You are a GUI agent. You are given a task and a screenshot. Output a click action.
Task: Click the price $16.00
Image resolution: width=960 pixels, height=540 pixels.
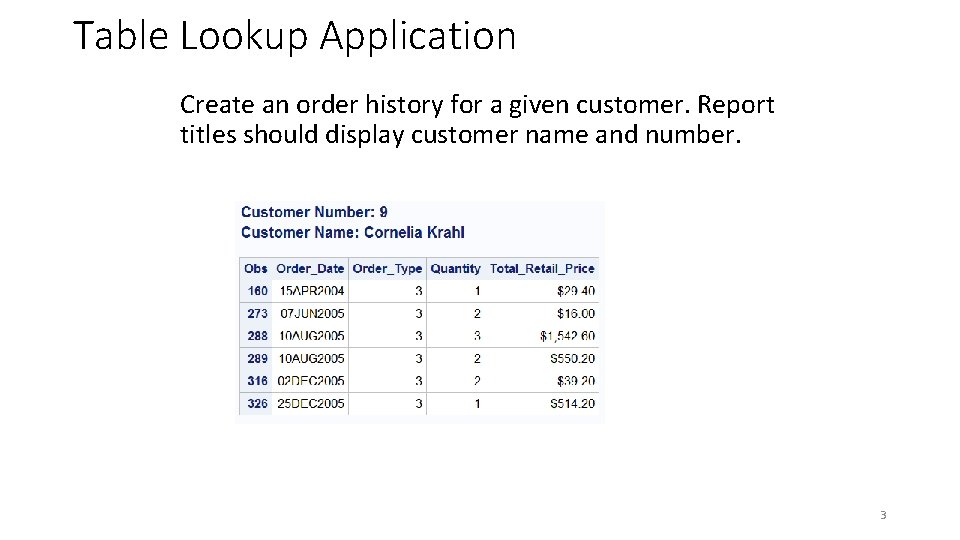[x=576, y=313]
